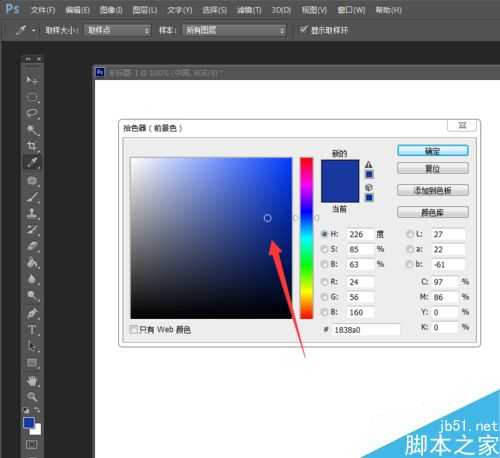Select the Lasso tool

pos(32,113)
